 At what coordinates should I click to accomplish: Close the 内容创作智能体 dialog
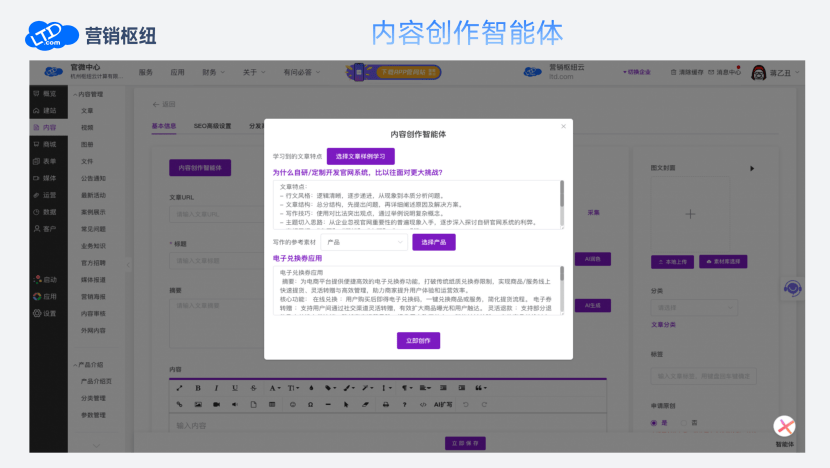563,127
